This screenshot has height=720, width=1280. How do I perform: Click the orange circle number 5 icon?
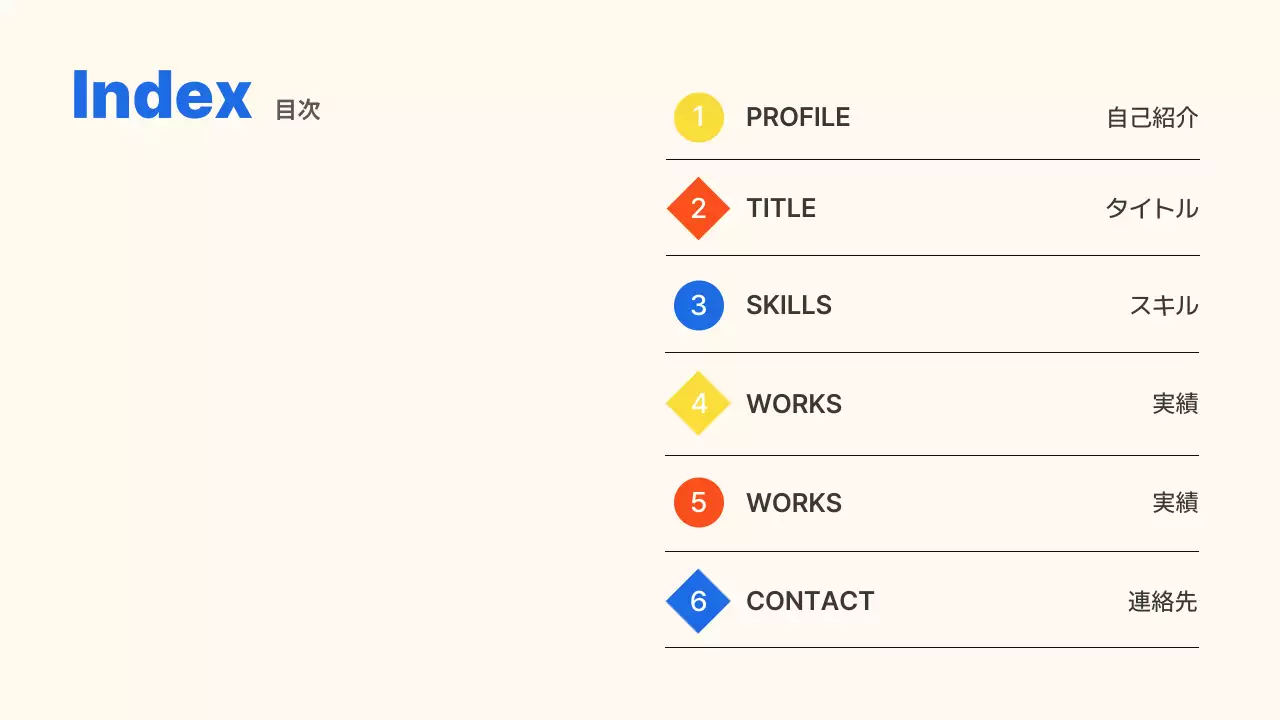click(698, 502)
